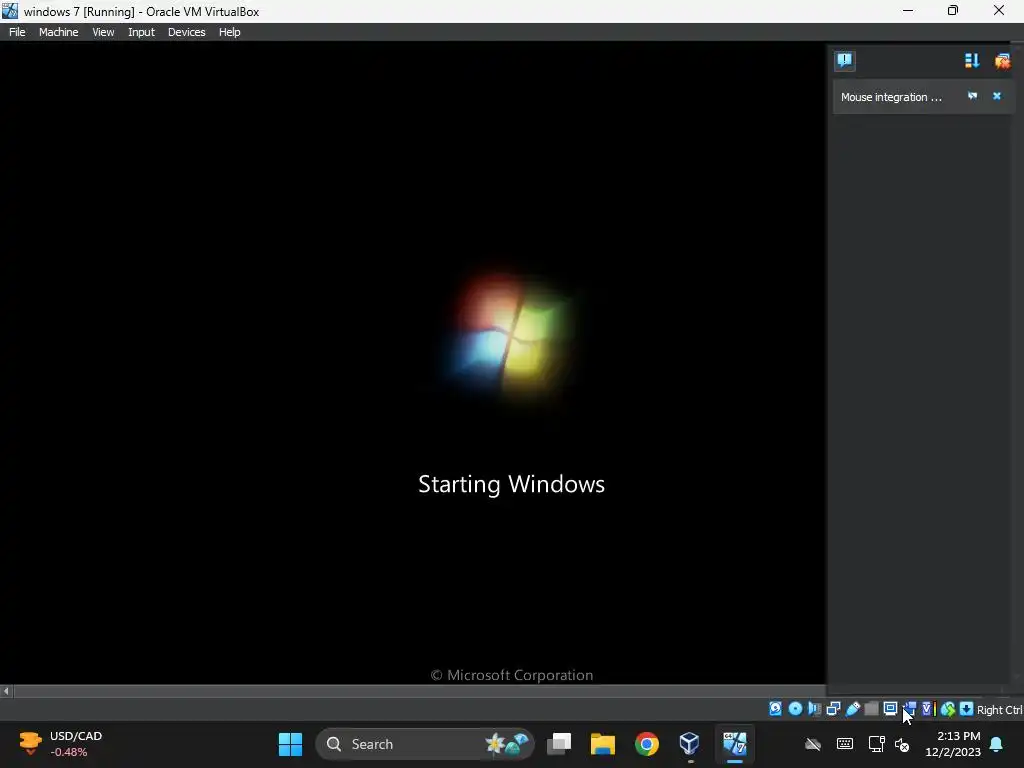This screenshot has width=1024, height=768.
Task: Open File Explorer from the taskbar
Action: [x=603, y=744]
